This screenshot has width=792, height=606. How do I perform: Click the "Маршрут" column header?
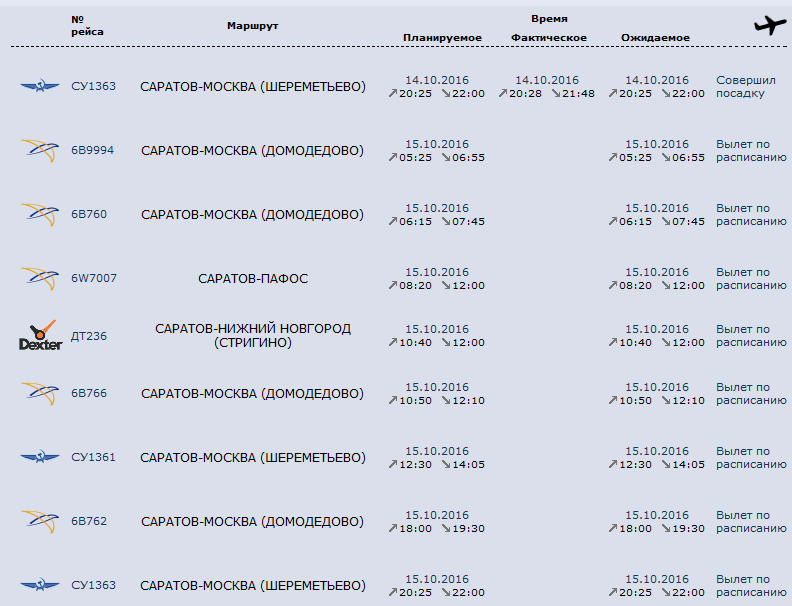tap(253, 24)
